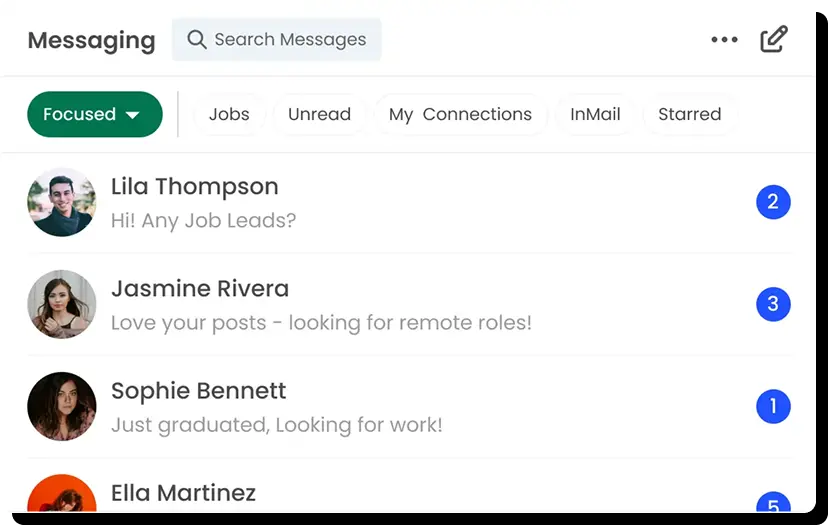Screen dimensions: 828x525
Task: Open message 'Just graduated, Looking for work!'
Action: click(x=276, y=425)
